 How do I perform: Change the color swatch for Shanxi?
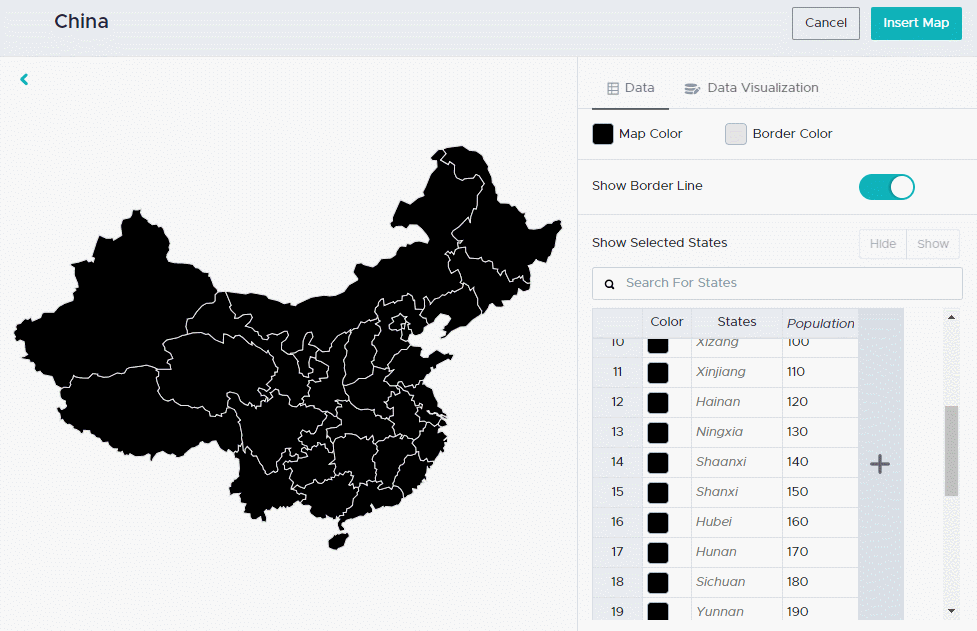tap(658, 492)
